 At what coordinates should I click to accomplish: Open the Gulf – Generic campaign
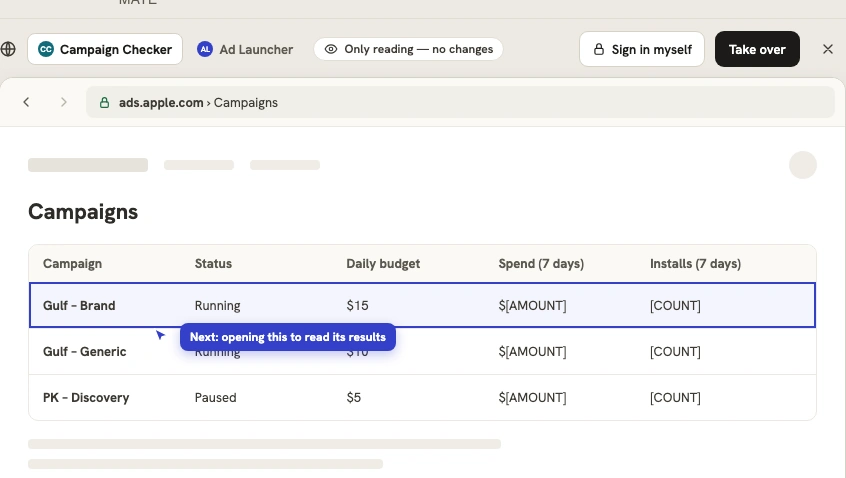tap(422, 351)
